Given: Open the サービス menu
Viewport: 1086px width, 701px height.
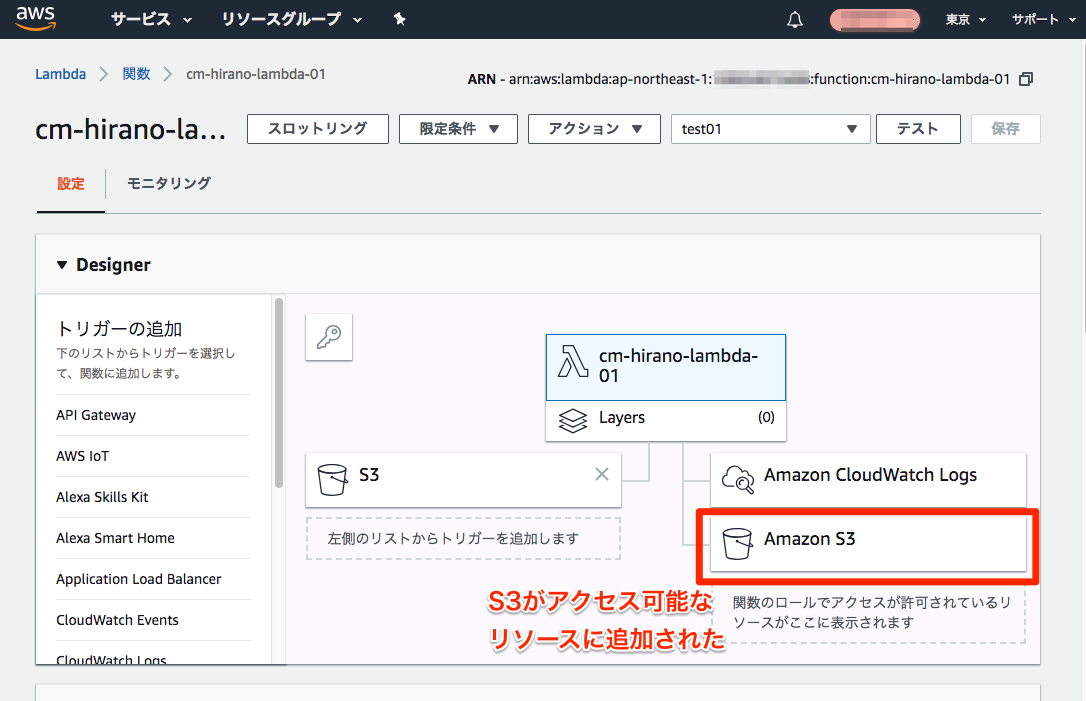Looking at the screenshot, I should [x=151, y=19].
